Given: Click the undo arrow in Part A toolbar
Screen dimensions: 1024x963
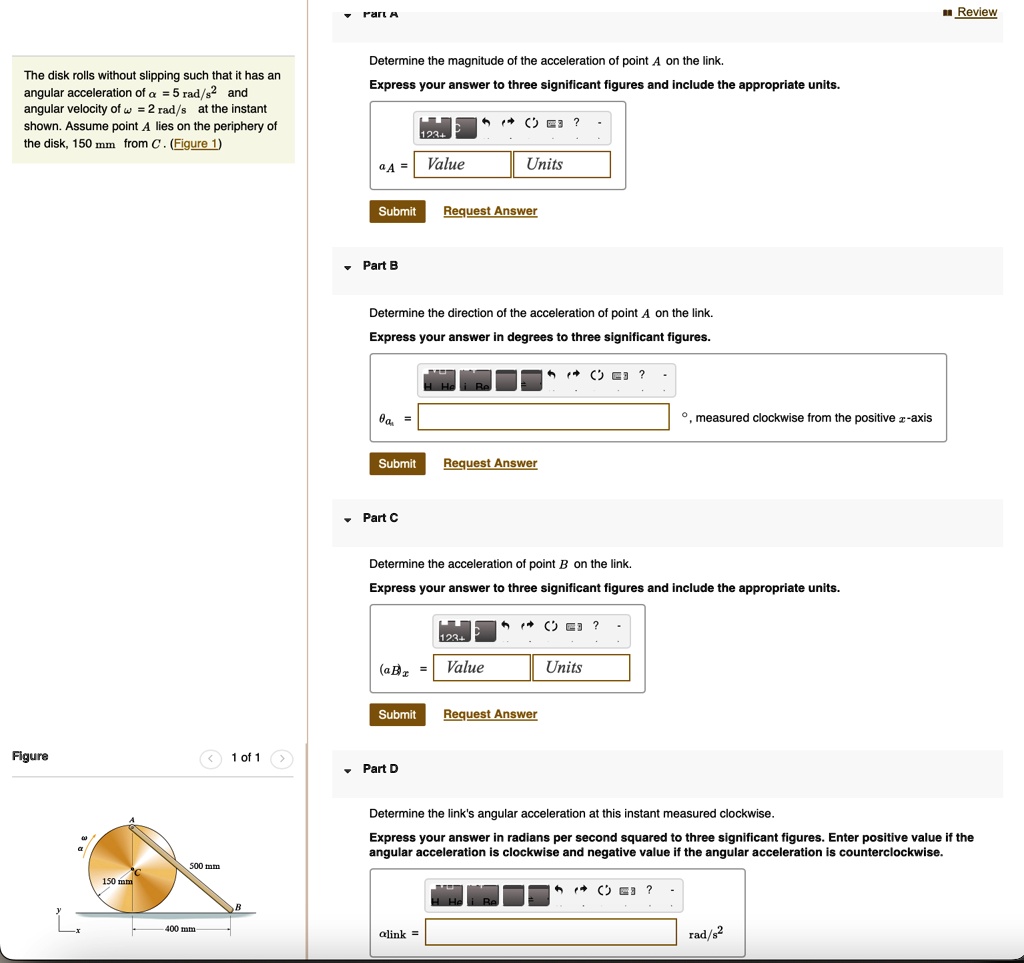Looking at the screenshot, I should tap(486, 122).
